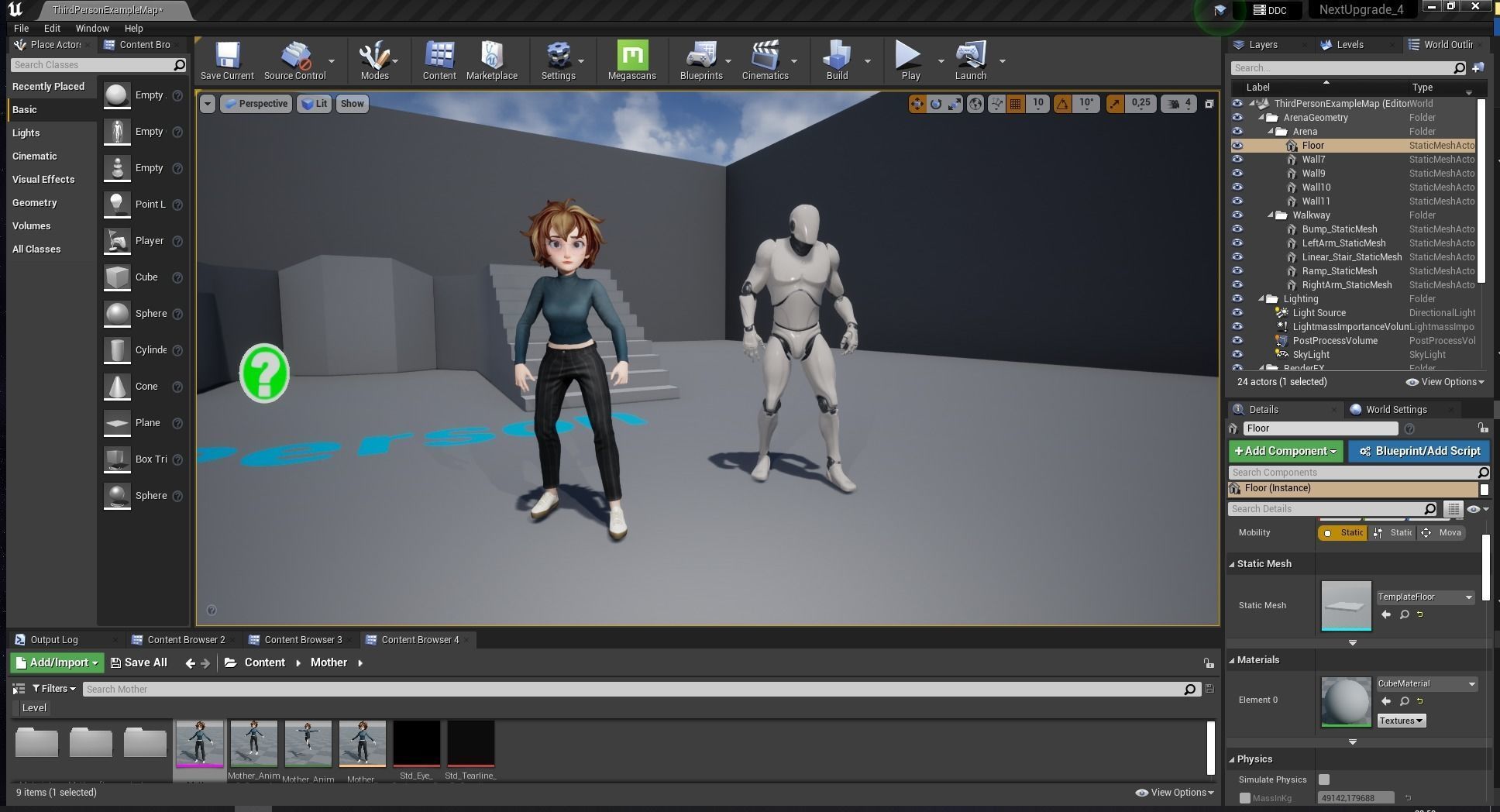Viewport: 1500px width, 812px height.
Task: Open the Filters button in the content browser
Action: click(x=54, y=689)
